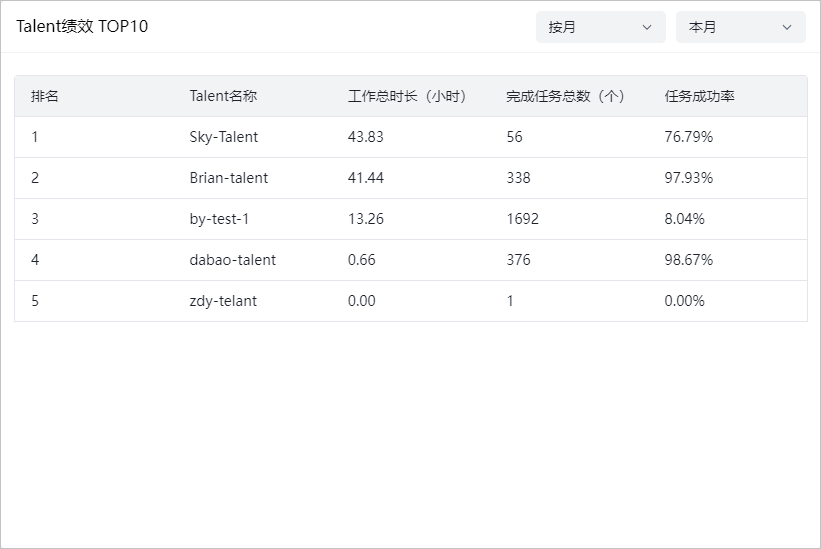Click the 8.04% success rate value

[684, 219]
